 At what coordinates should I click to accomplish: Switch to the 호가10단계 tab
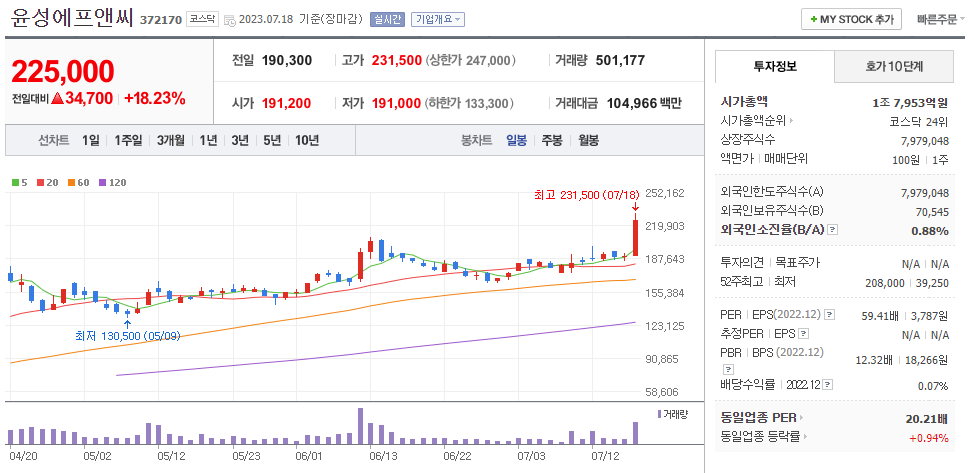tap(894, 66)
